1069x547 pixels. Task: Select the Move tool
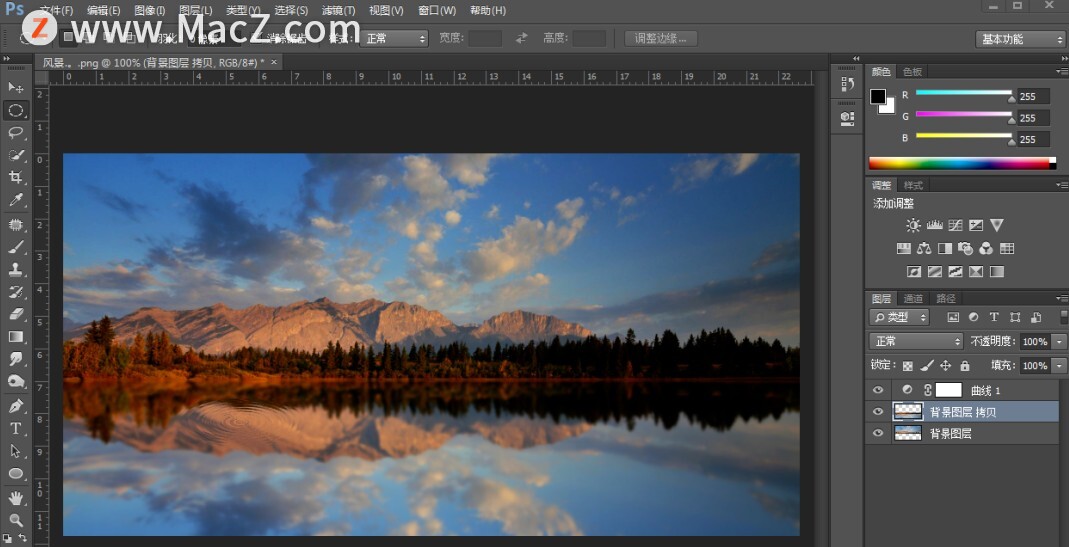pos(16,87)
